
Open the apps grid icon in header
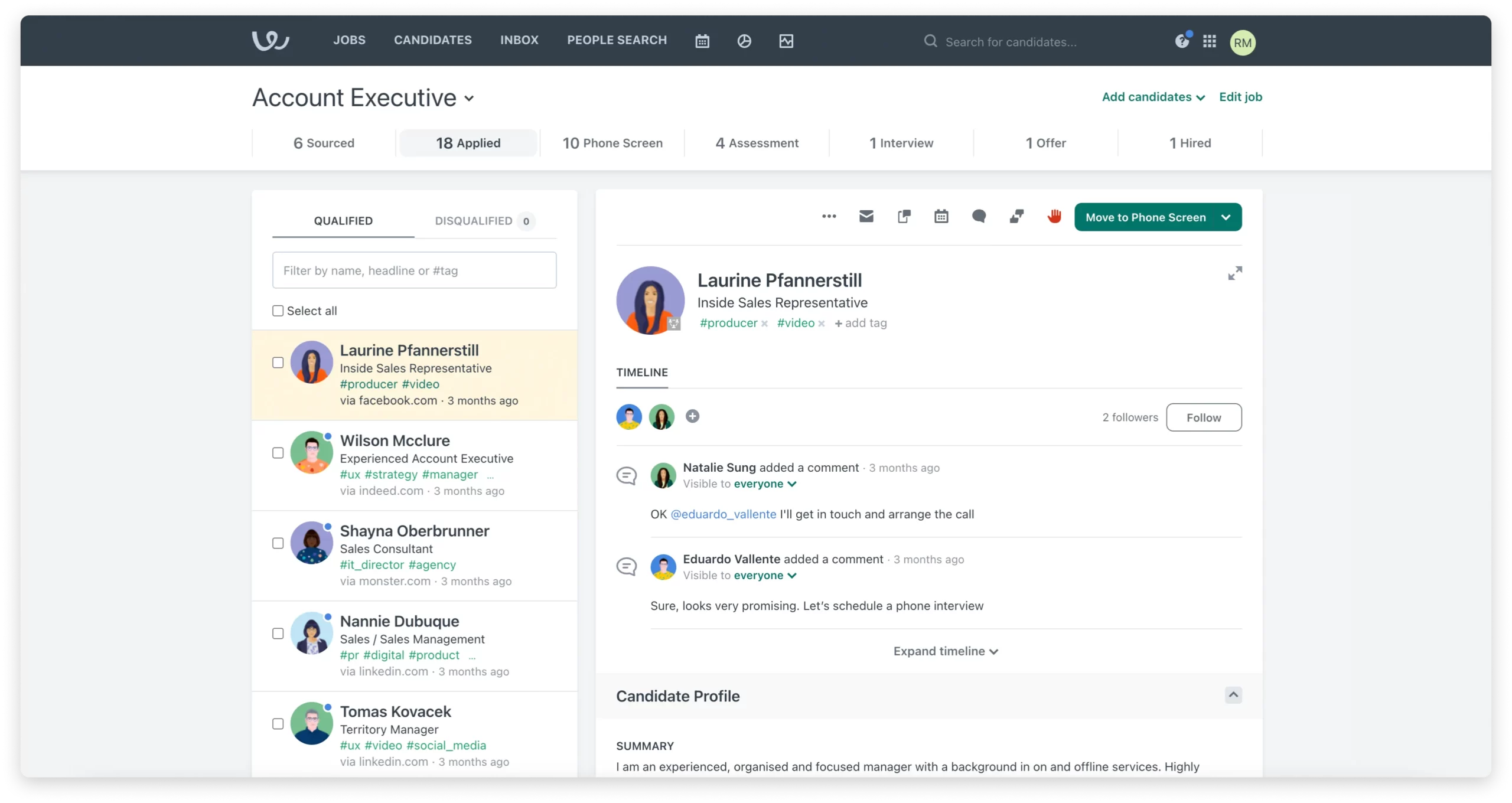click(1209, 41)
